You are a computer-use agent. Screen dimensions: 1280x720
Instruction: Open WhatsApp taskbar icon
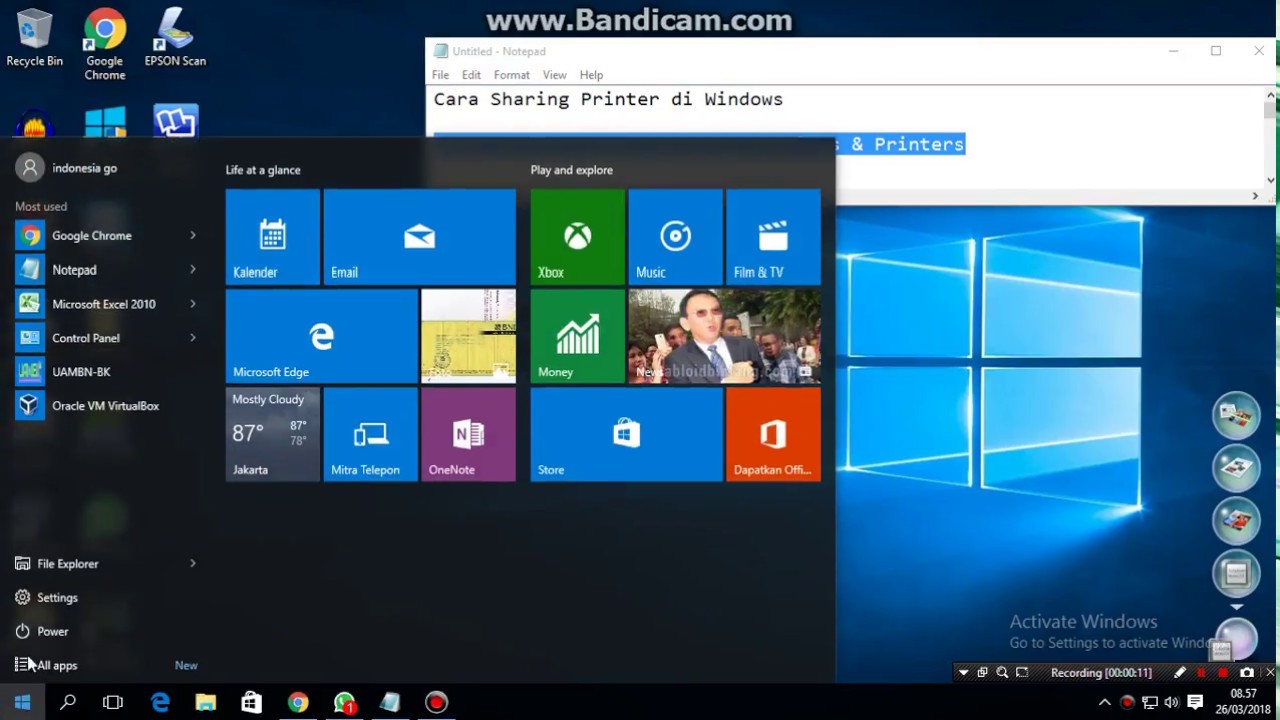(345, 703)
